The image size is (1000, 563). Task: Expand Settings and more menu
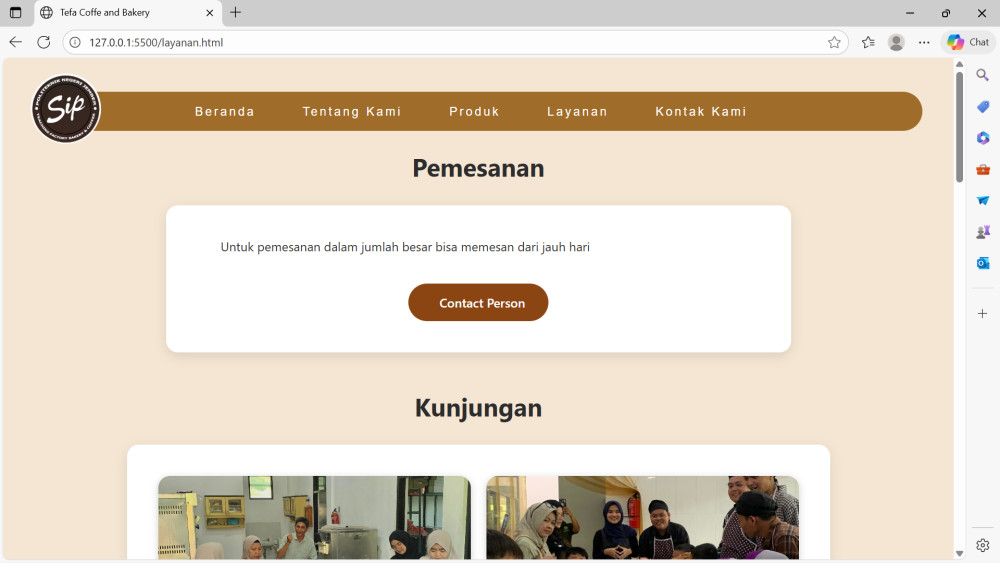point(924,42)
